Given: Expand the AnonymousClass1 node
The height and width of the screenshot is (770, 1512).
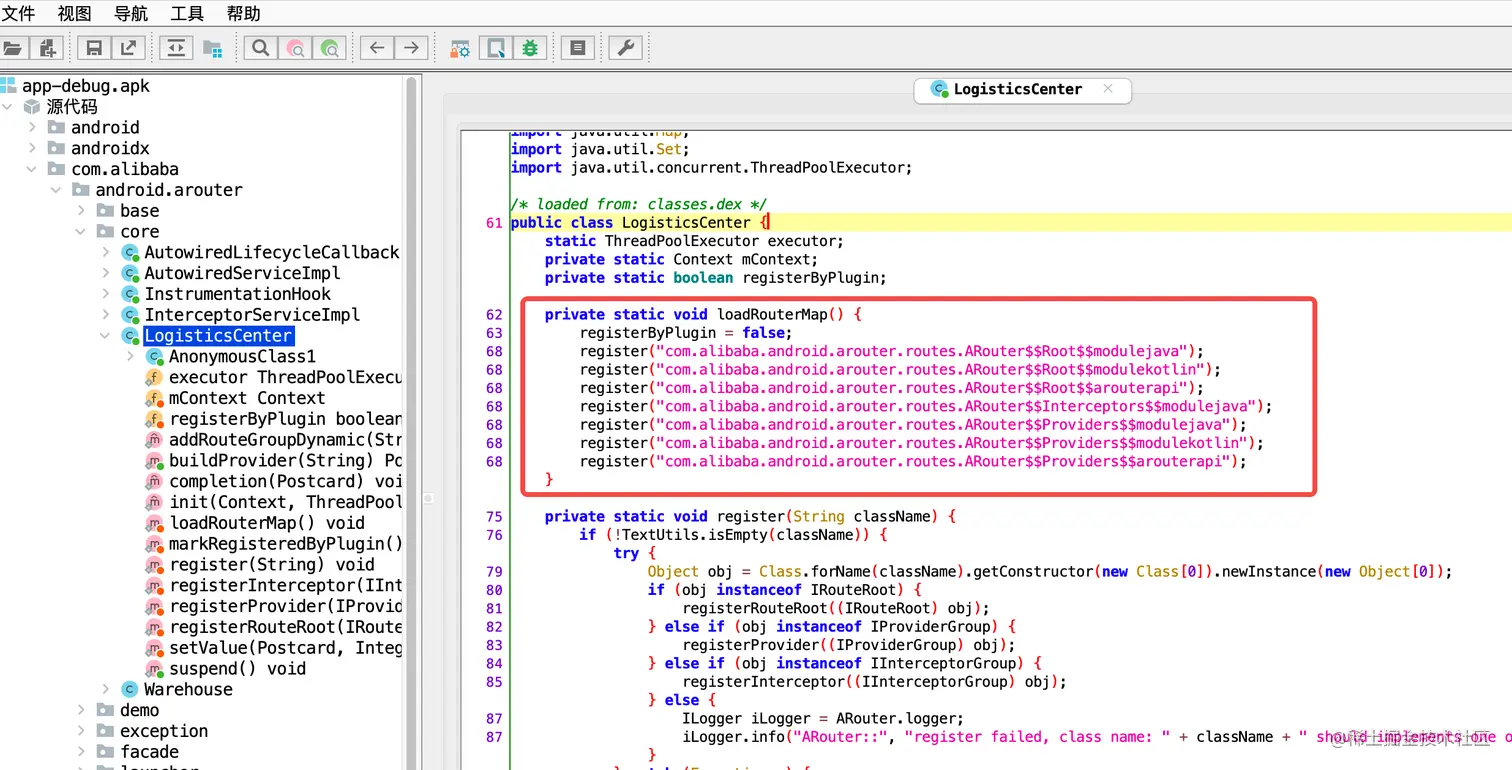Looking at the screenshot, I should pyautogui.click(x=130, y=356).
